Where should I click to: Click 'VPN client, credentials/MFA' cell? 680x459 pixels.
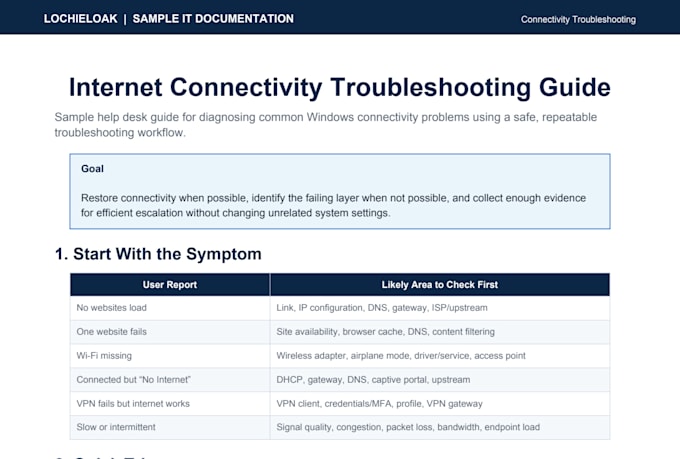440,403
